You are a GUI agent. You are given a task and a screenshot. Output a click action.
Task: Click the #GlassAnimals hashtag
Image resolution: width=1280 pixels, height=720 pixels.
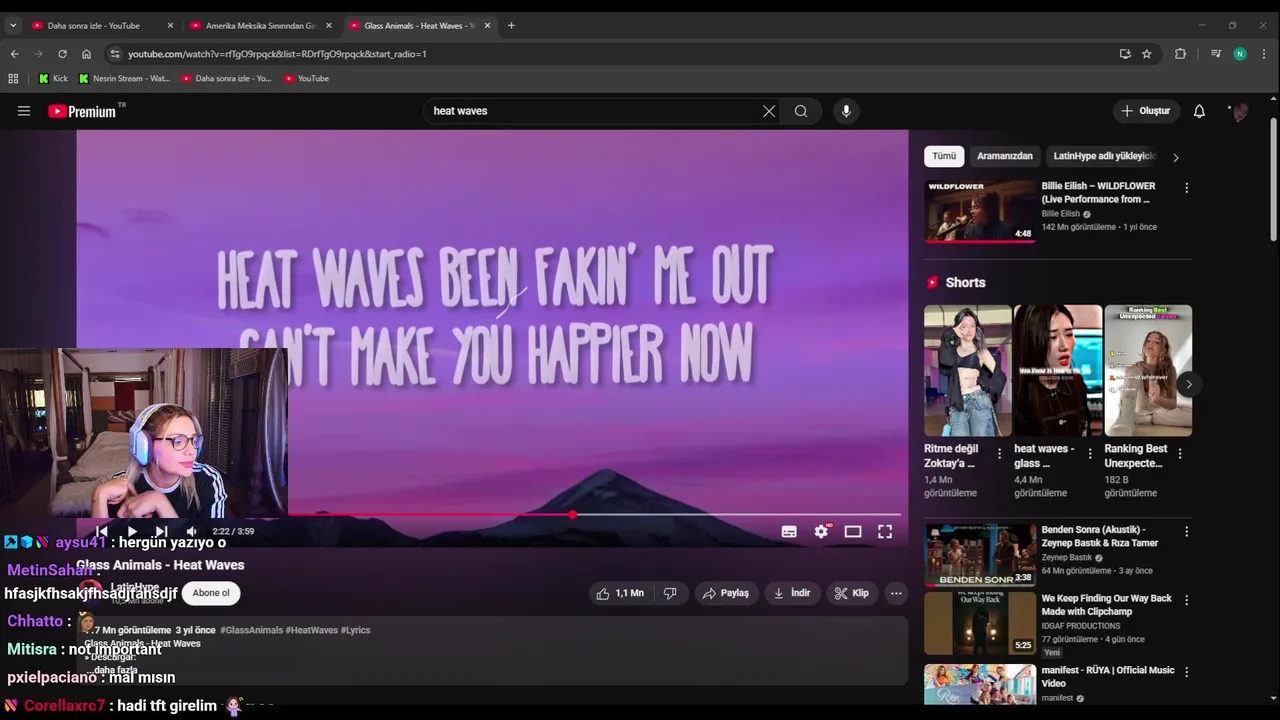tap(251, 631)
